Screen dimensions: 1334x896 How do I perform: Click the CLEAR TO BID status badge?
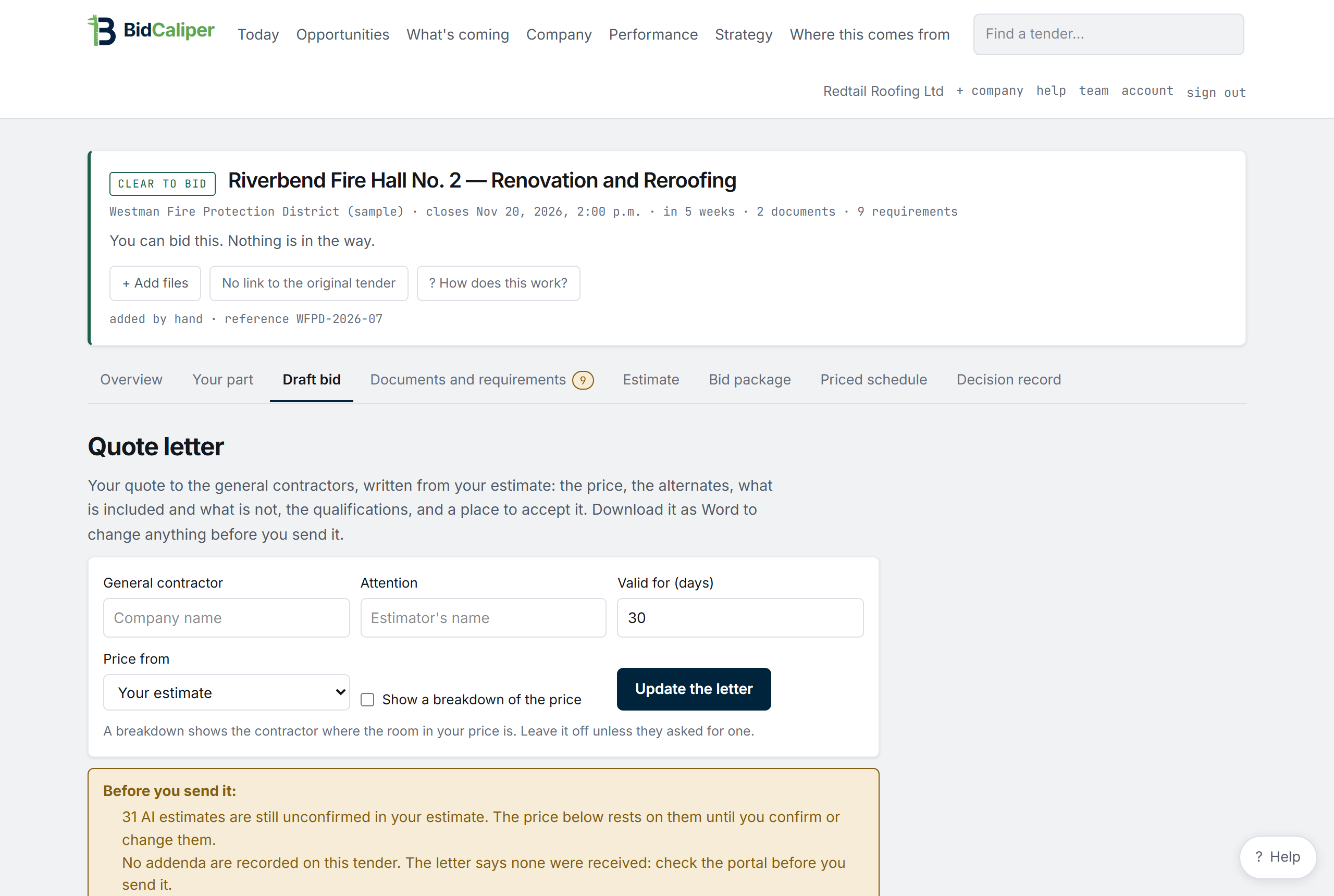162,183
